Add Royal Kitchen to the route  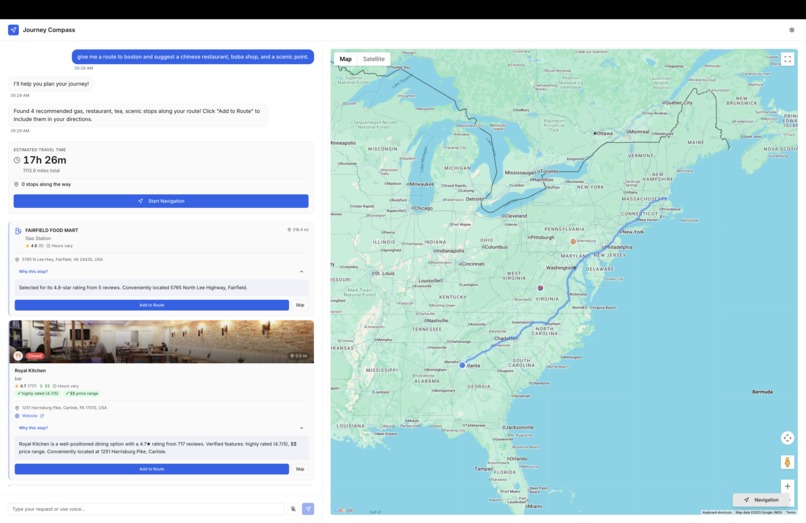152,469
